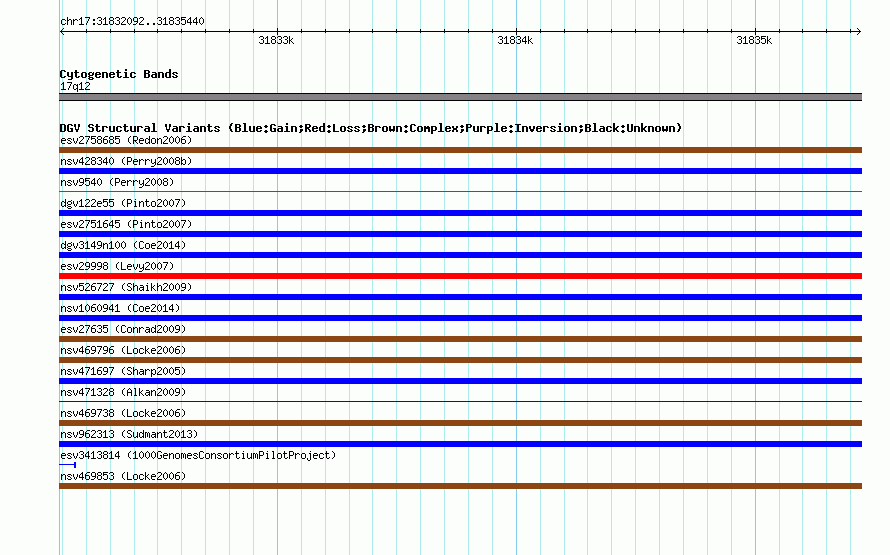Select the grey 17q12 cytogenetic band bar
Viewport: 890px width, 555px height.
tap(460, 97)
